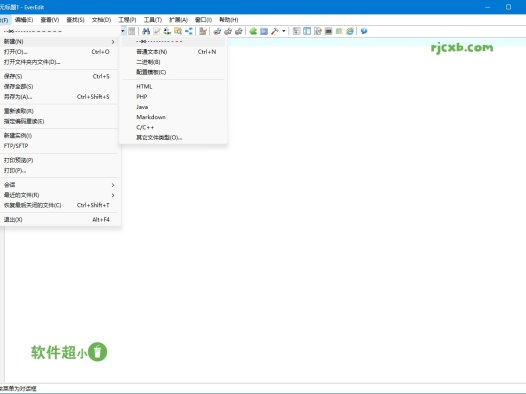Open dropdown arrow next to hammer icon
Image resolution: width=526 pixels, height=394 pixels.
click(x=284, y=31)
